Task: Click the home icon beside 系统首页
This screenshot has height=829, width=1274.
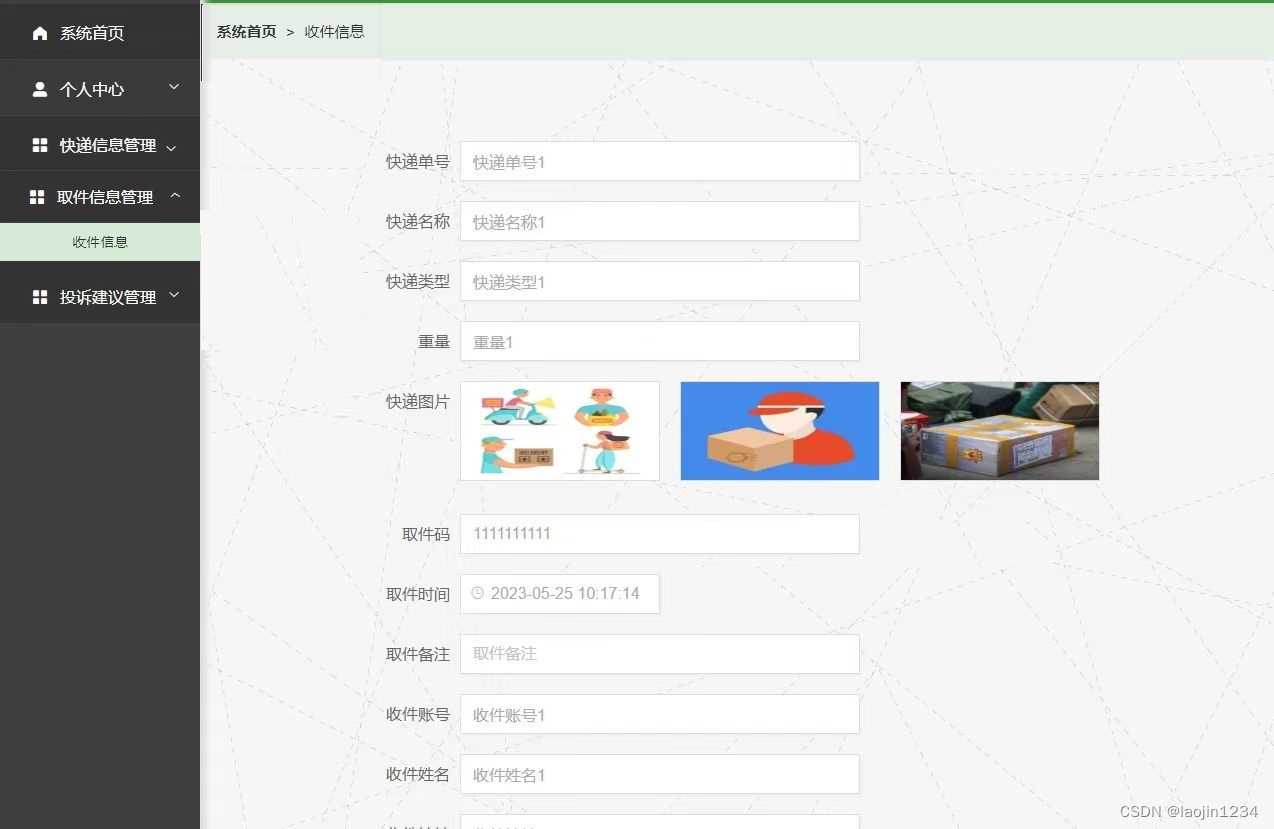Action: (x=40, y=33)
